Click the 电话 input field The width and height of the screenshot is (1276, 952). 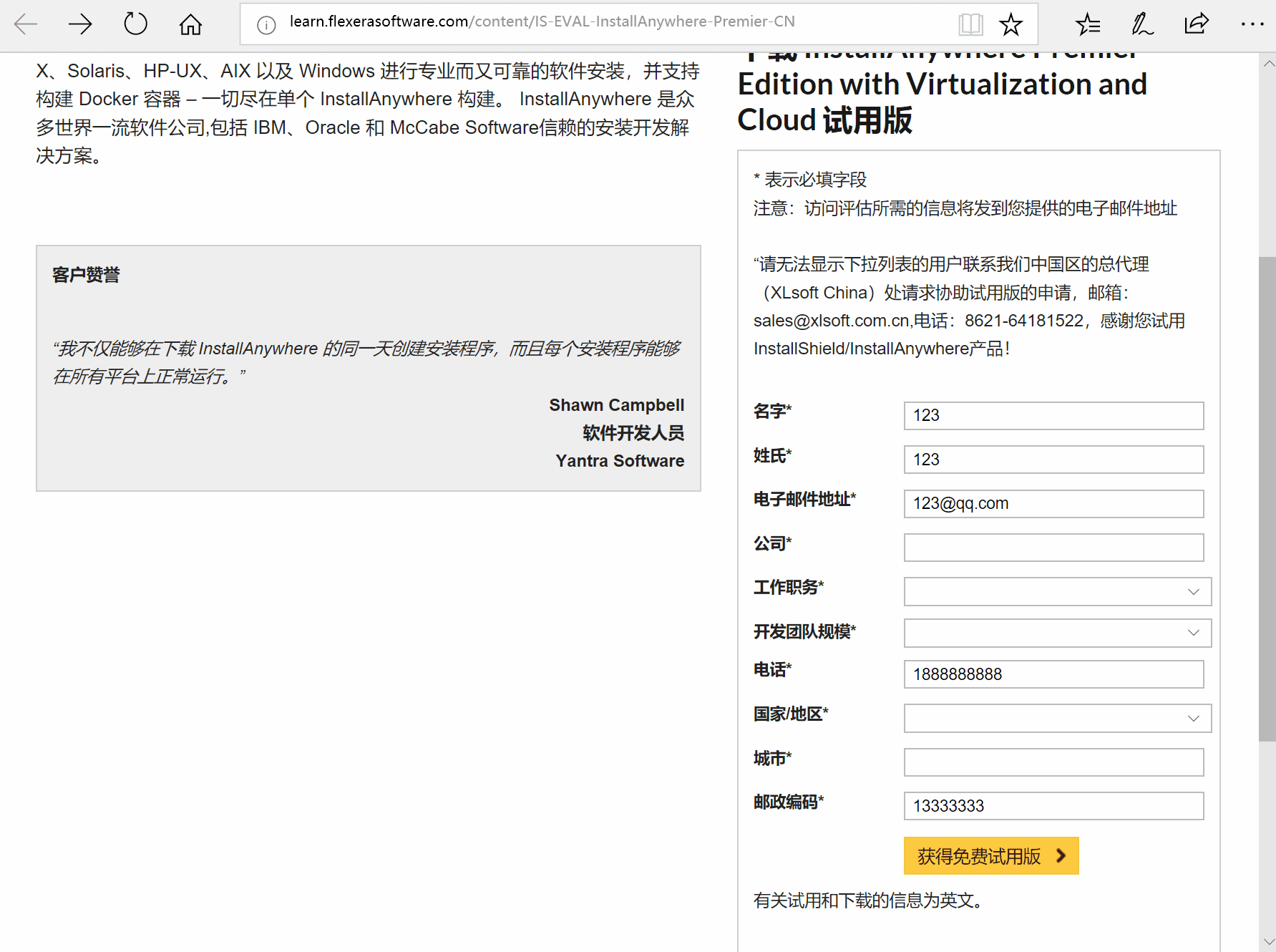[1053, 674]
